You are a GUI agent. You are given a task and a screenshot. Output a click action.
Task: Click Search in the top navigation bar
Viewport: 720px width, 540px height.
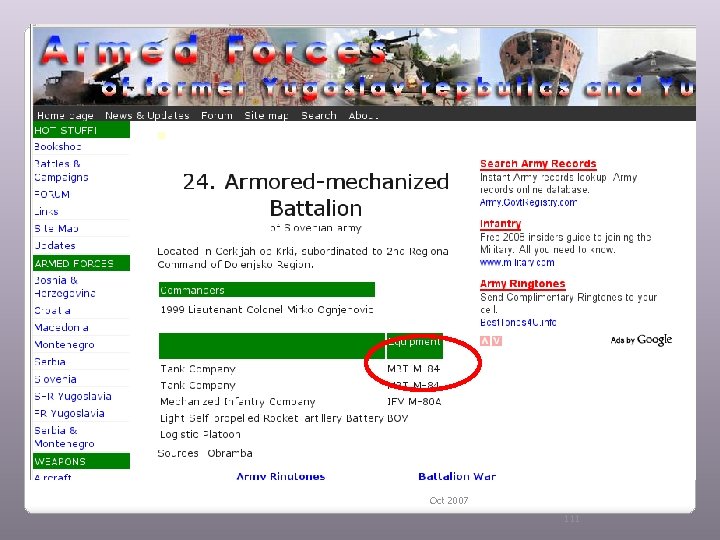[x=319, y=115]
